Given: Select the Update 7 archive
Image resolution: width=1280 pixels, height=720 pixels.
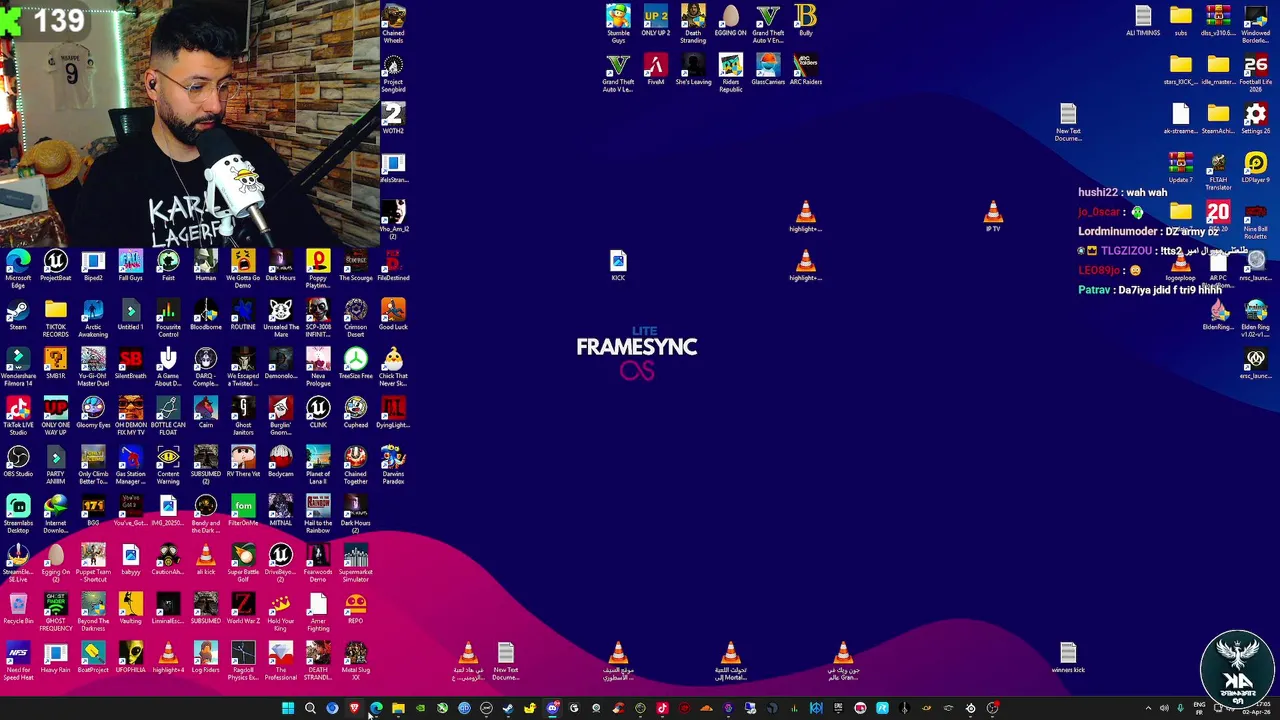Looking at the screenshot, I should 1181,167.
